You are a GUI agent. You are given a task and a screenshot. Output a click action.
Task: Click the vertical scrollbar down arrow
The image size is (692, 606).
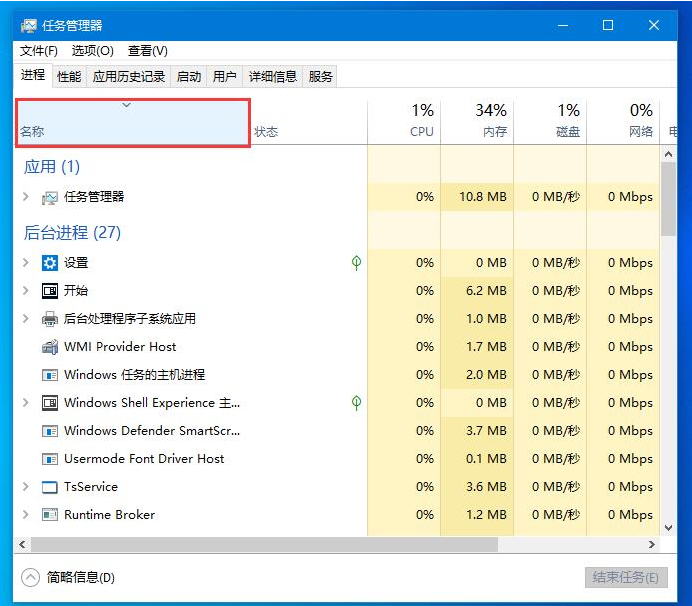(x=669, y=526)
